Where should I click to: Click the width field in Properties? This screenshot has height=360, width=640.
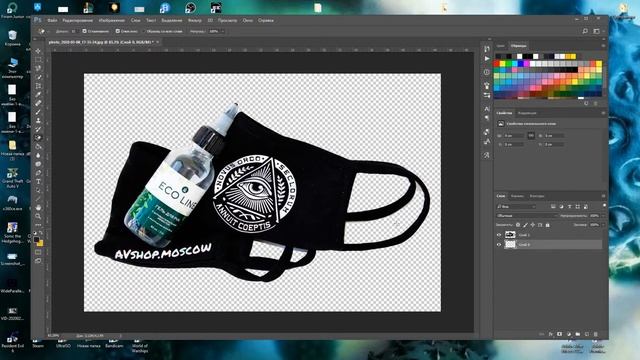click(x=514, y=136)
